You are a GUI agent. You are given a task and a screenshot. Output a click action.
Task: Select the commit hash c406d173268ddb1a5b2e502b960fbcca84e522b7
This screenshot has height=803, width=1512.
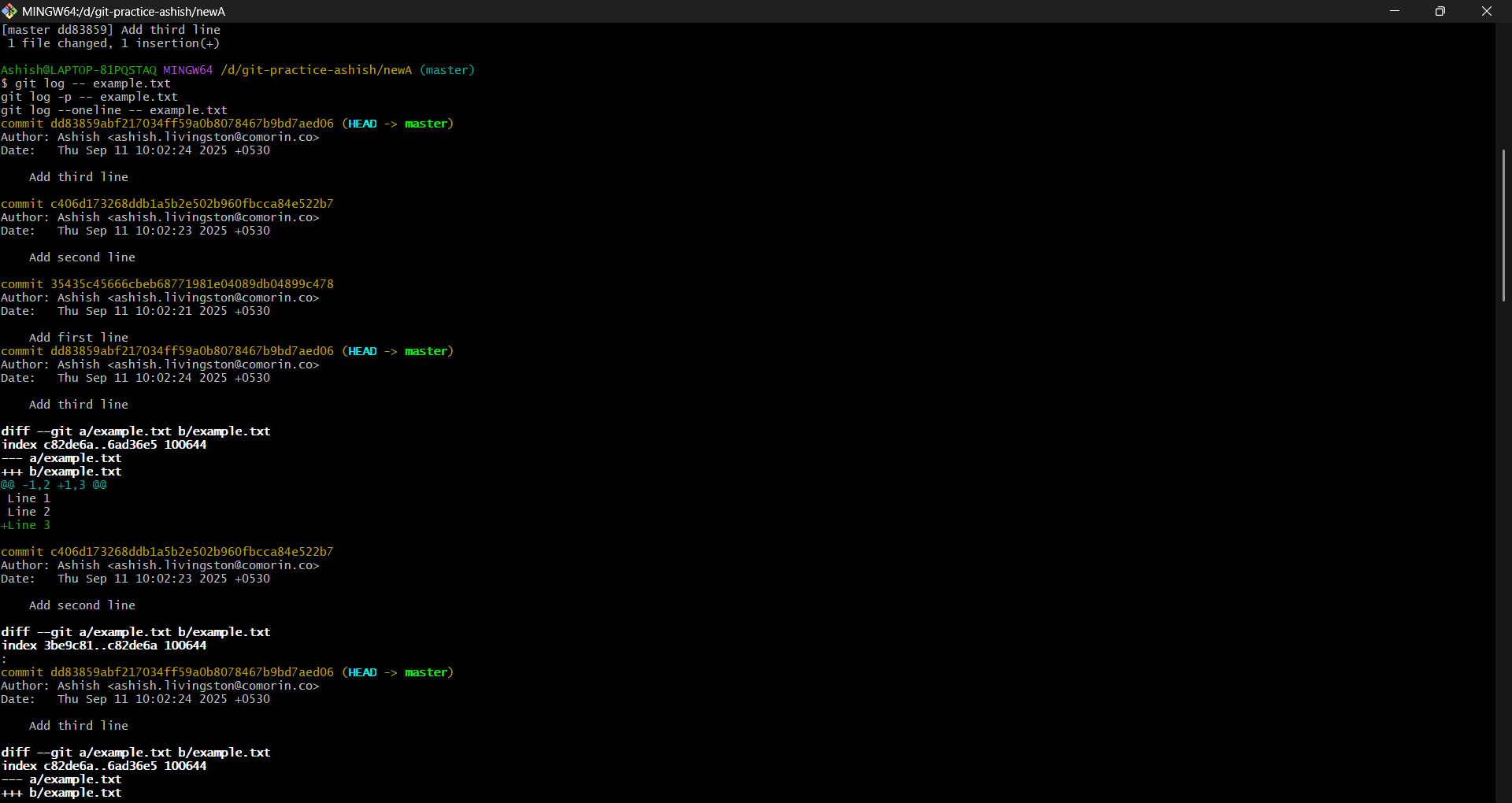pyautogui.click(x=191, y=203)
